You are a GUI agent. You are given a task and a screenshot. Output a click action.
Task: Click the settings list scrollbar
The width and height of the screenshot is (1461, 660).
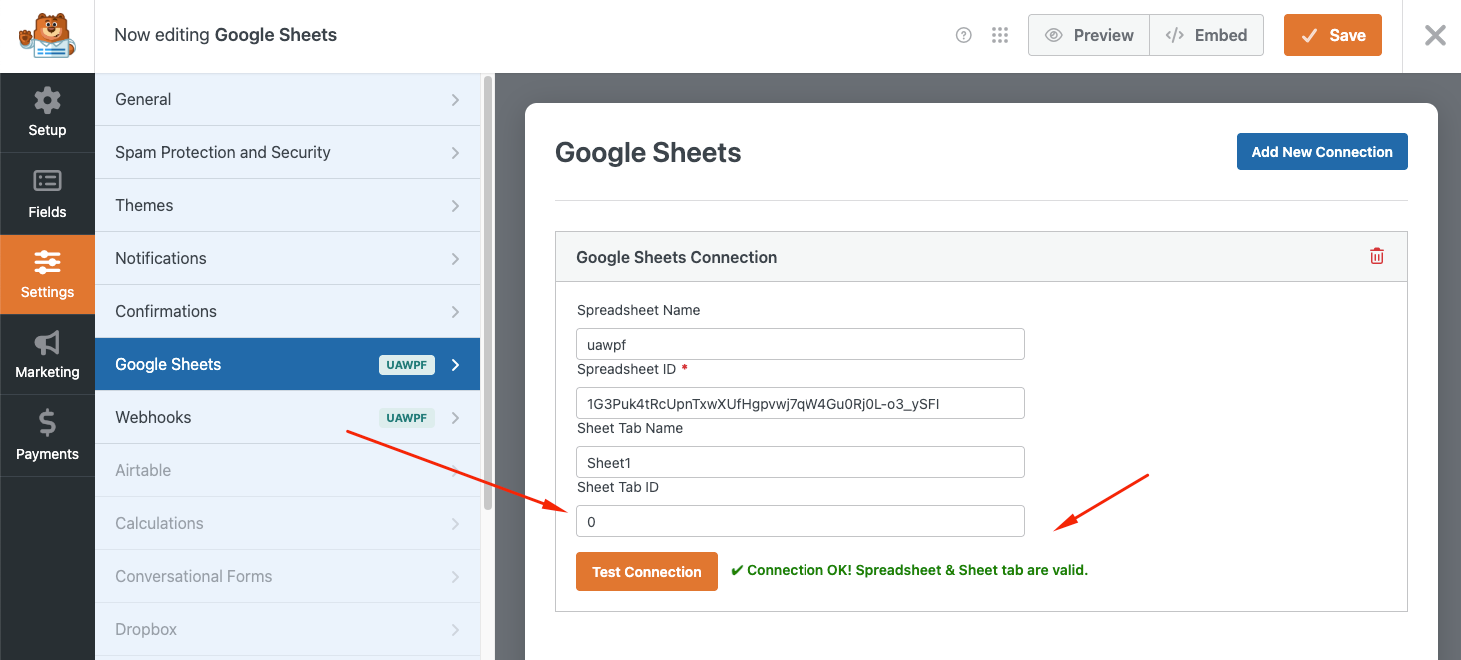click(488, 290)
